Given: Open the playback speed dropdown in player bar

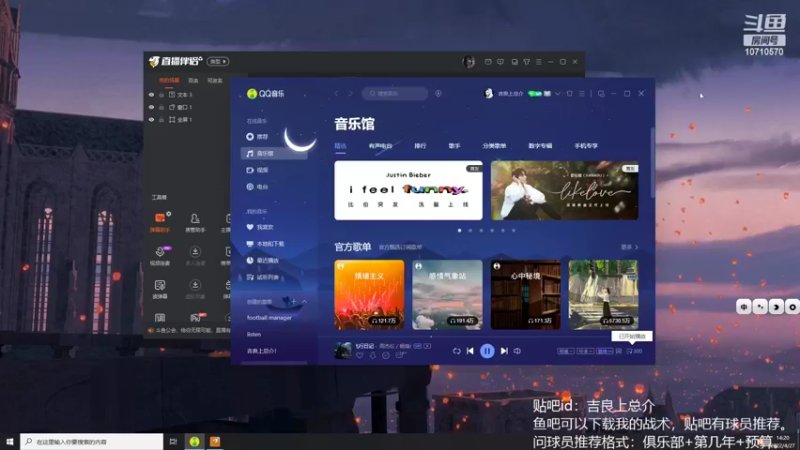Looking at the screenshot, I should coord(565,351).
